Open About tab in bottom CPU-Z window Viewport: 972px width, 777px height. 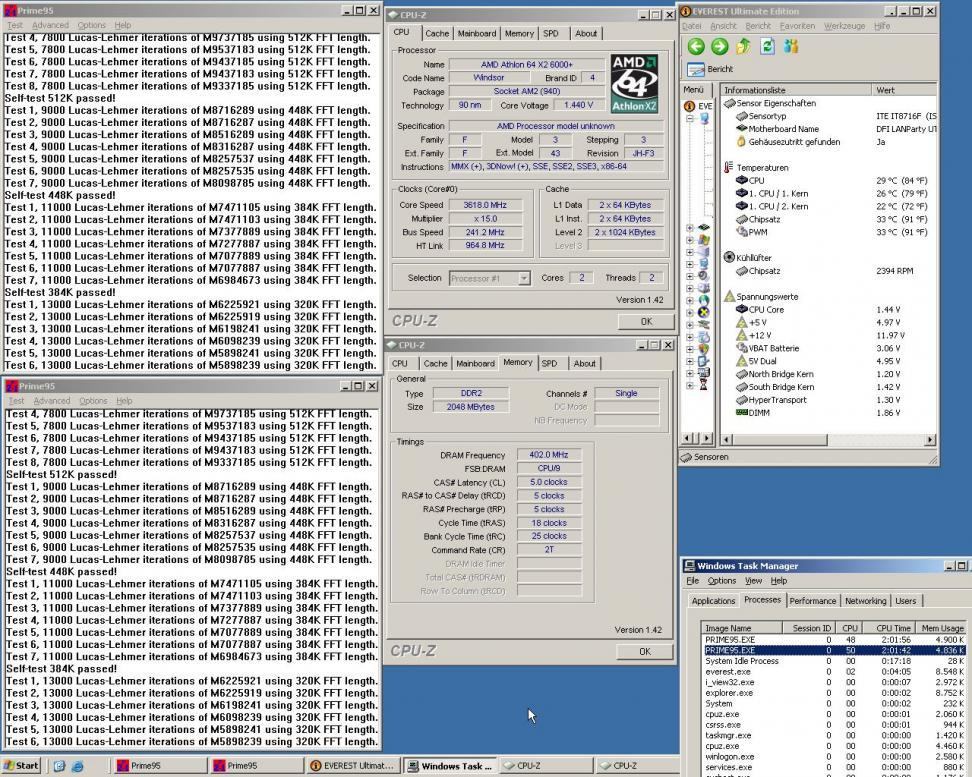point(584,363)
